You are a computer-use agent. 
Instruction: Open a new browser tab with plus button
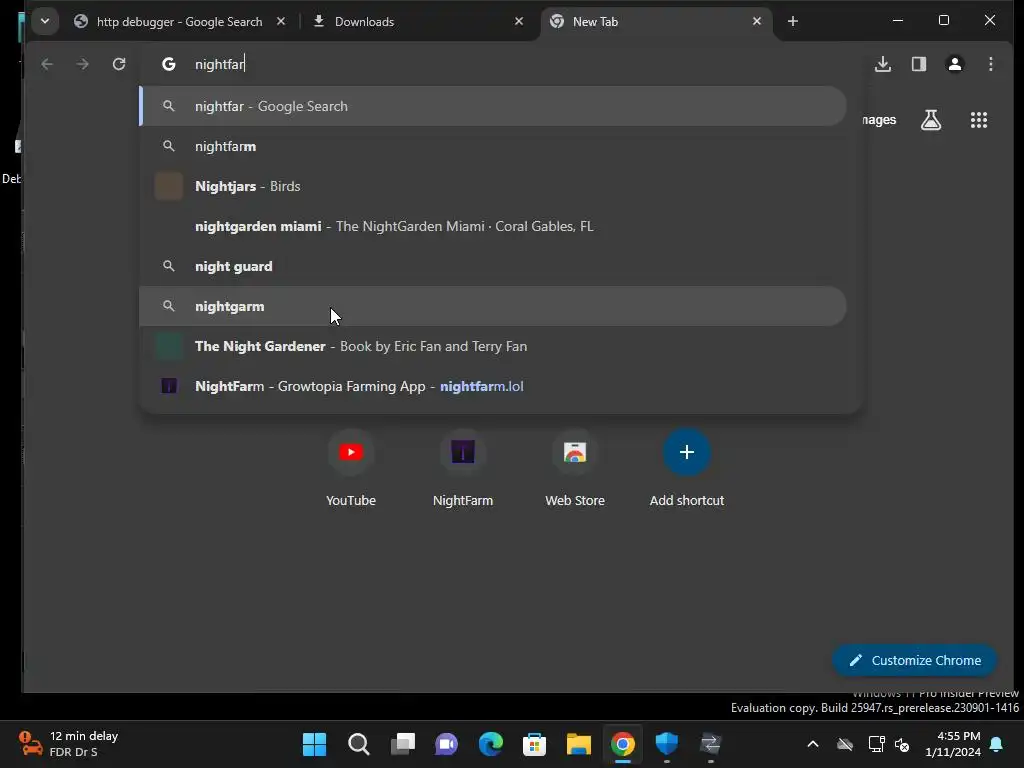(x=792, y=22)
